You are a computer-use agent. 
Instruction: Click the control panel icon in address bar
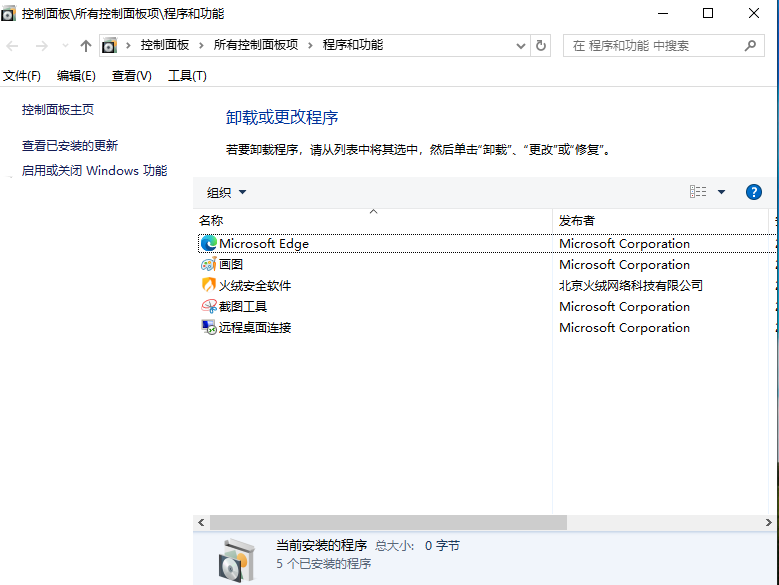click(109, 46)
